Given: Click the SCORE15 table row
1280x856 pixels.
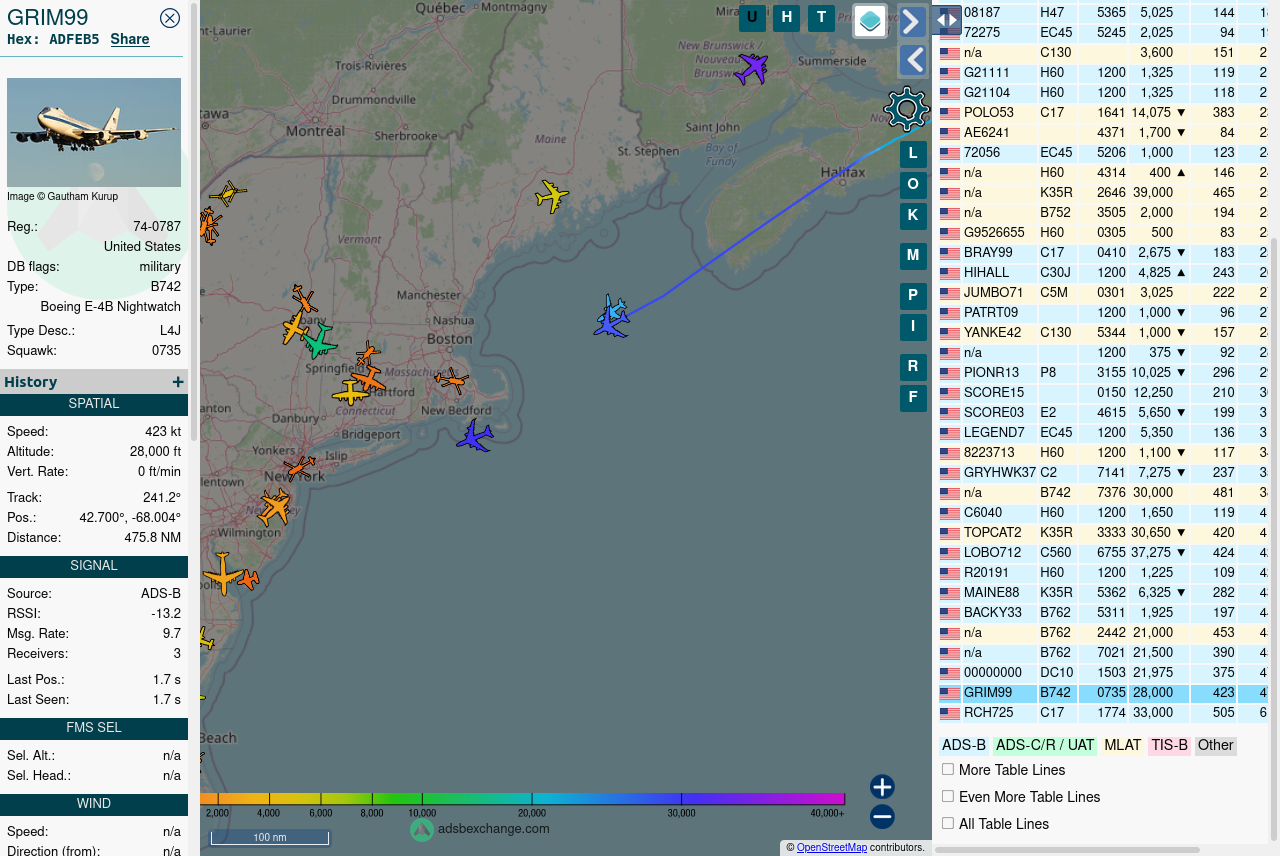Looking at the screenshot, I should (x=1106, y=393).
